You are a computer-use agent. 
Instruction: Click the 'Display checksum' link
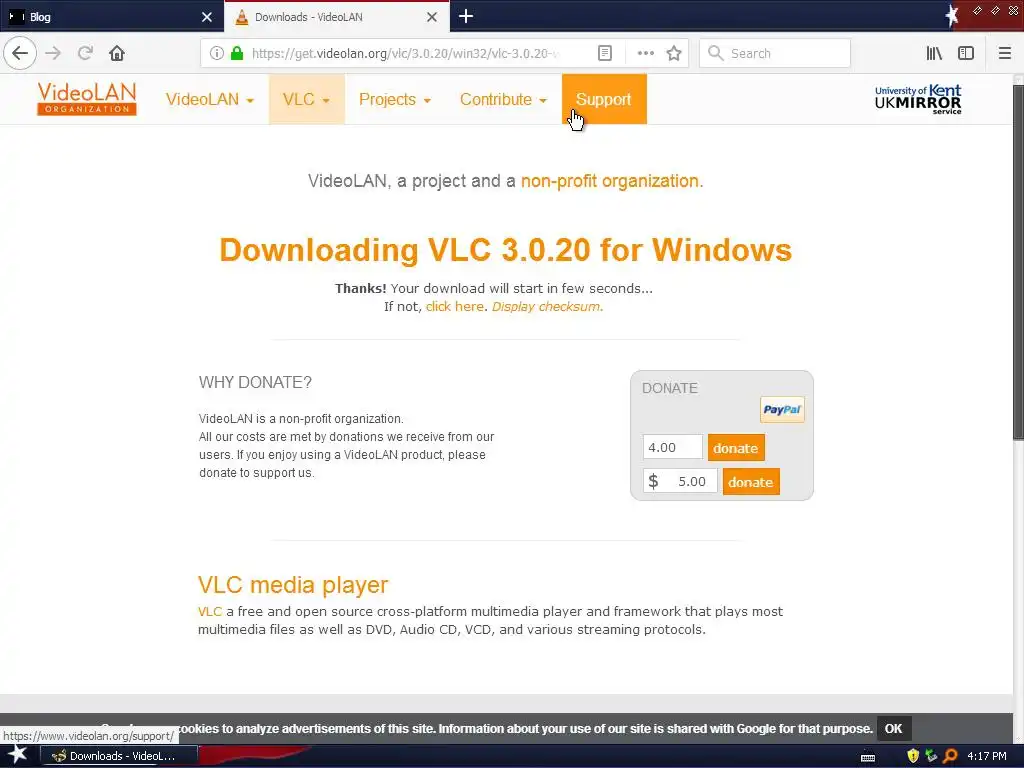pos(546,306)
